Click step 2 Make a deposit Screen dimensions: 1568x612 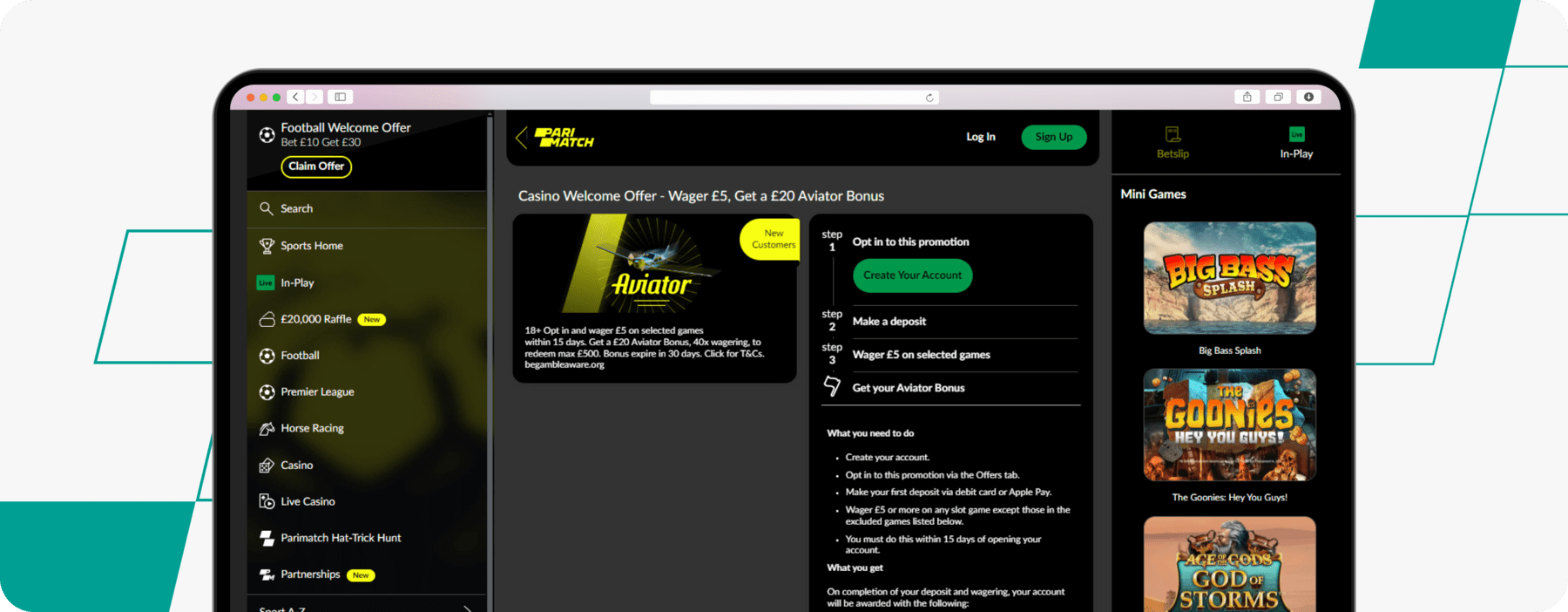(889, 322)
